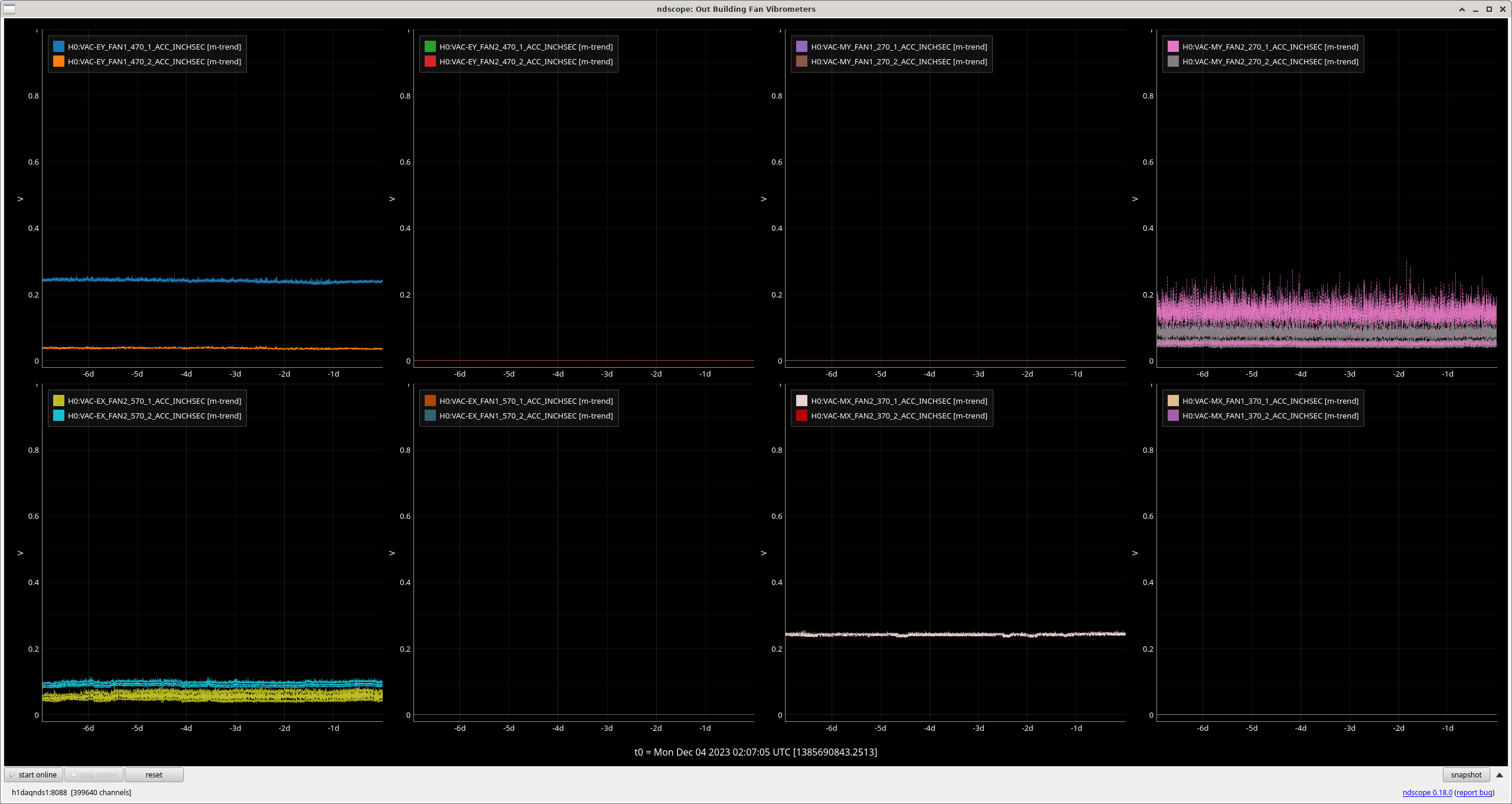Viewport: 1512px width, 804px height.
Task: Click cyan swatch for EX_FAN2_570_2 channel
Action: [58, 416]
